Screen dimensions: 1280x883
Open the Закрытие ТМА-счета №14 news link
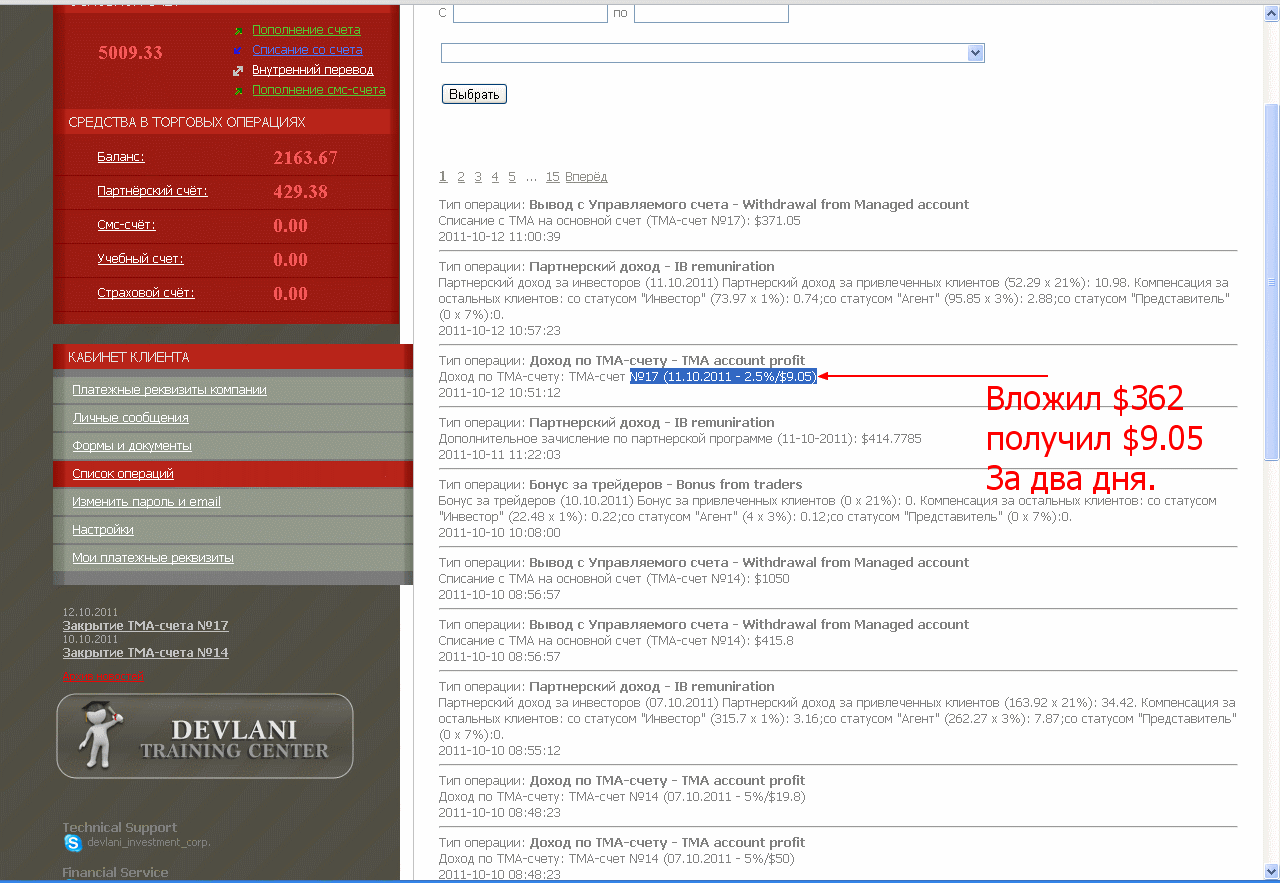(146, 653)
